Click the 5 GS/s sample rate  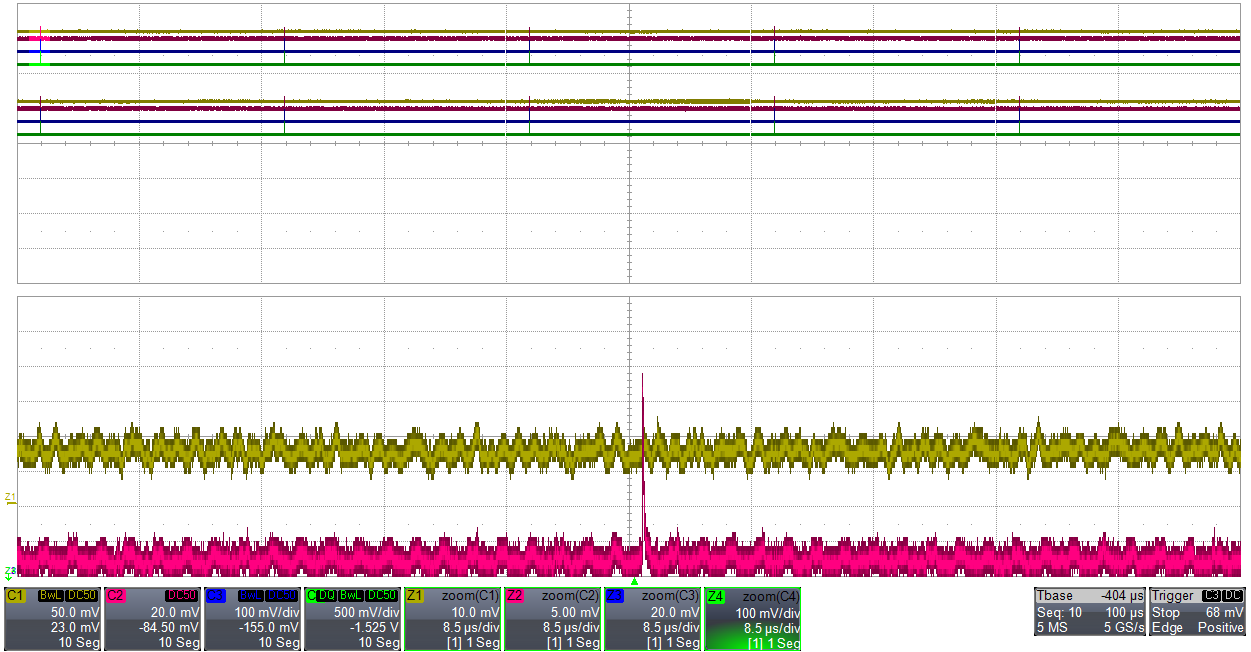[x=1124, y=627]
